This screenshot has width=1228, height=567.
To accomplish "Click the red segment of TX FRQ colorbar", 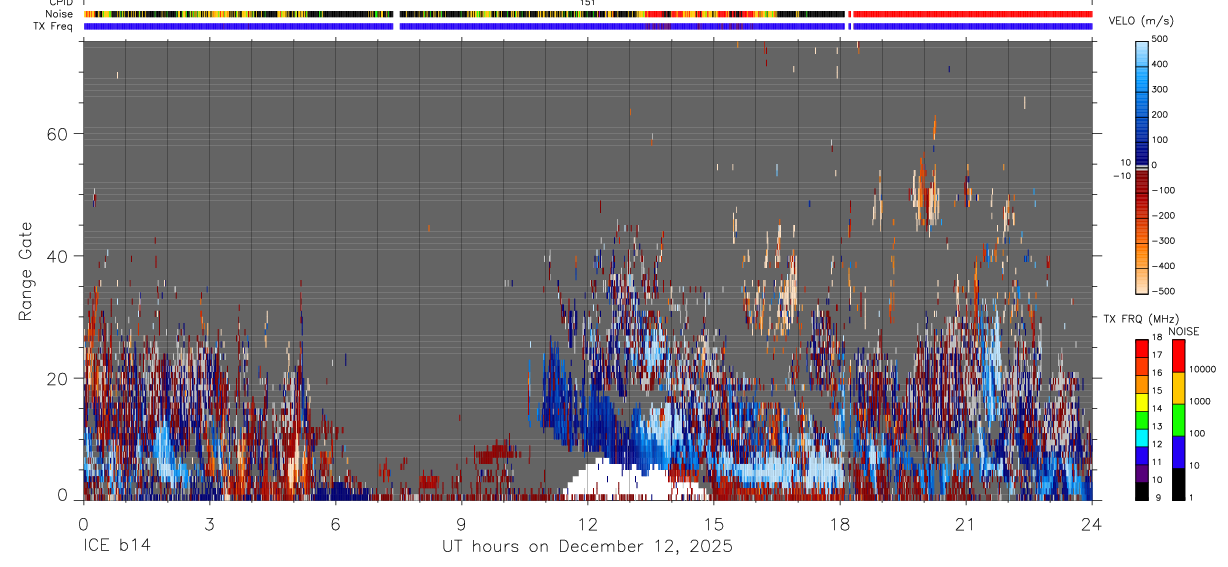I will (x=1141, y=349).
